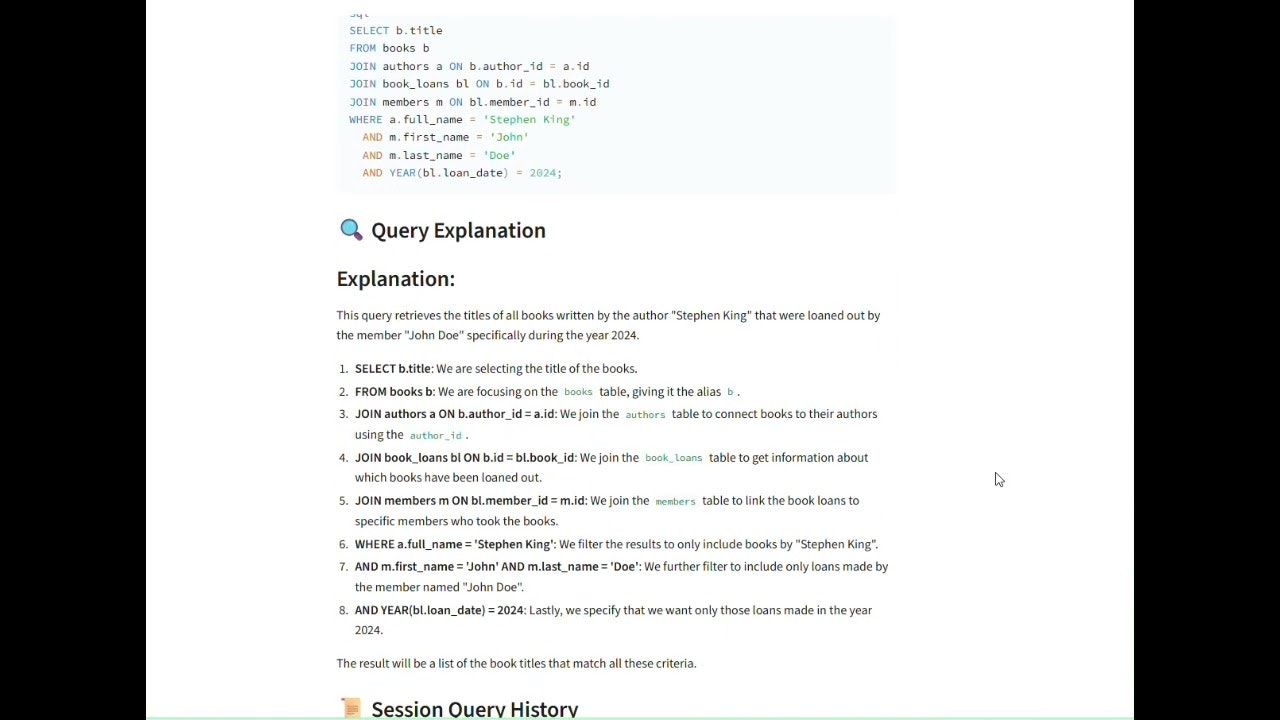Select the Query Explanation heading text

[458, 230]
